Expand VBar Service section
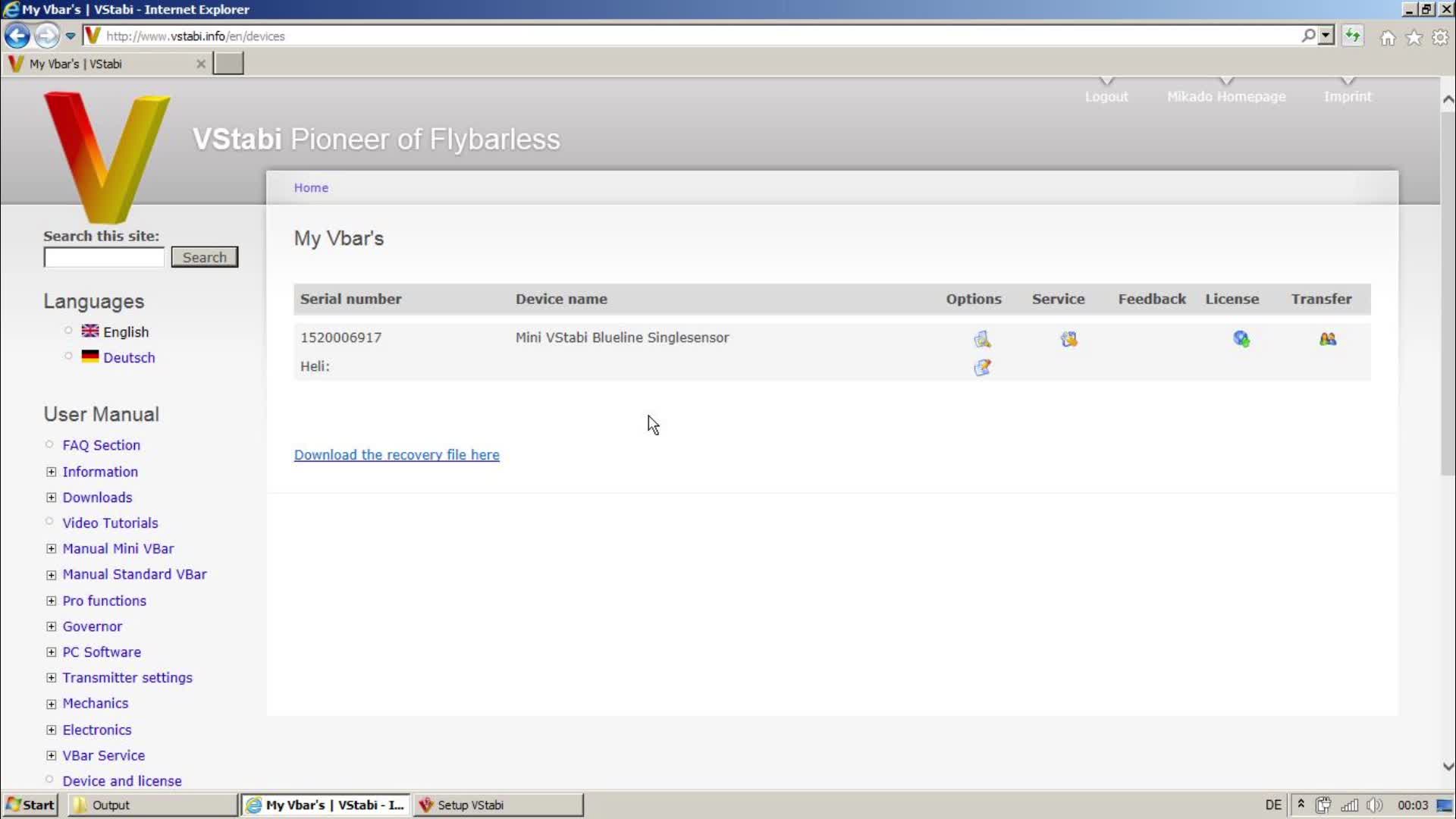Viewport: 1456px width, 819px height. 51,755
